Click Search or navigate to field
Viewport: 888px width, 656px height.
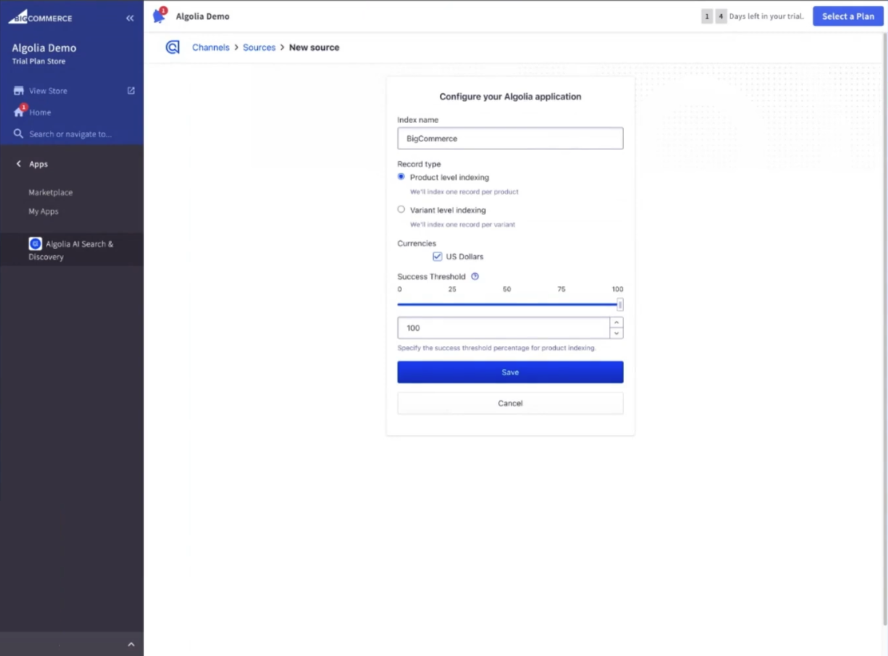(70, 134)
